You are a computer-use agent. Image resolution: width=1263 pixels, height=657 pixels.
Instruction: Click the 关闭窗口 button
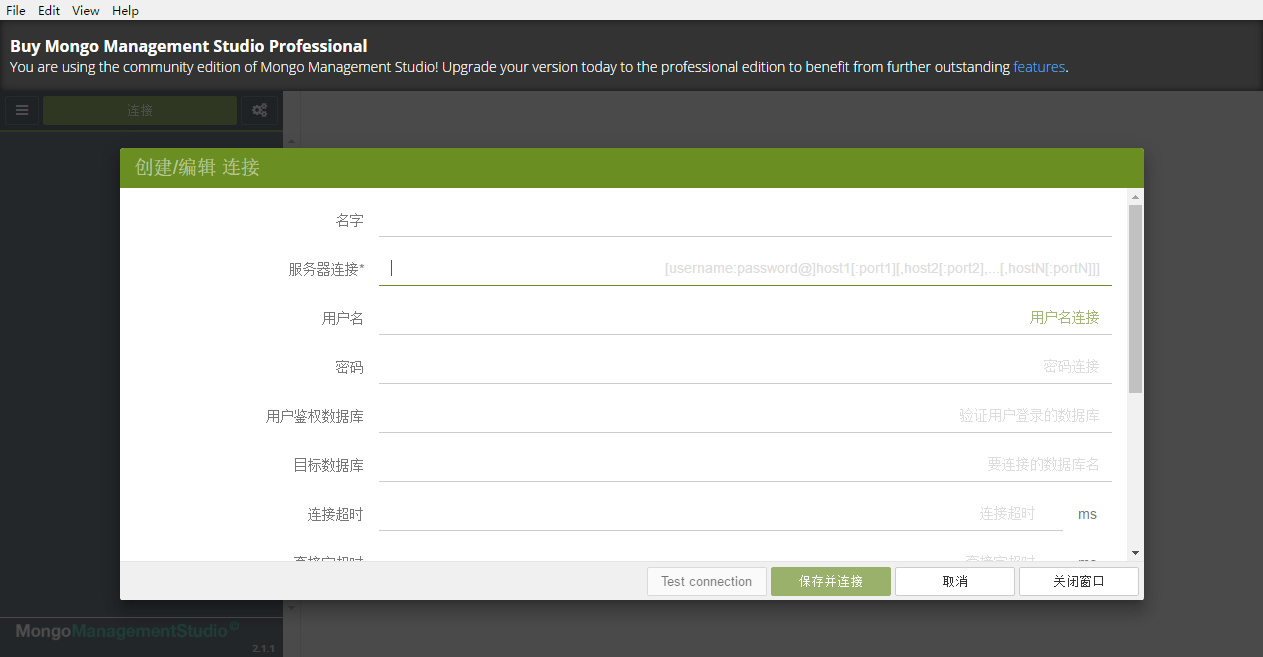[1078, 581]
